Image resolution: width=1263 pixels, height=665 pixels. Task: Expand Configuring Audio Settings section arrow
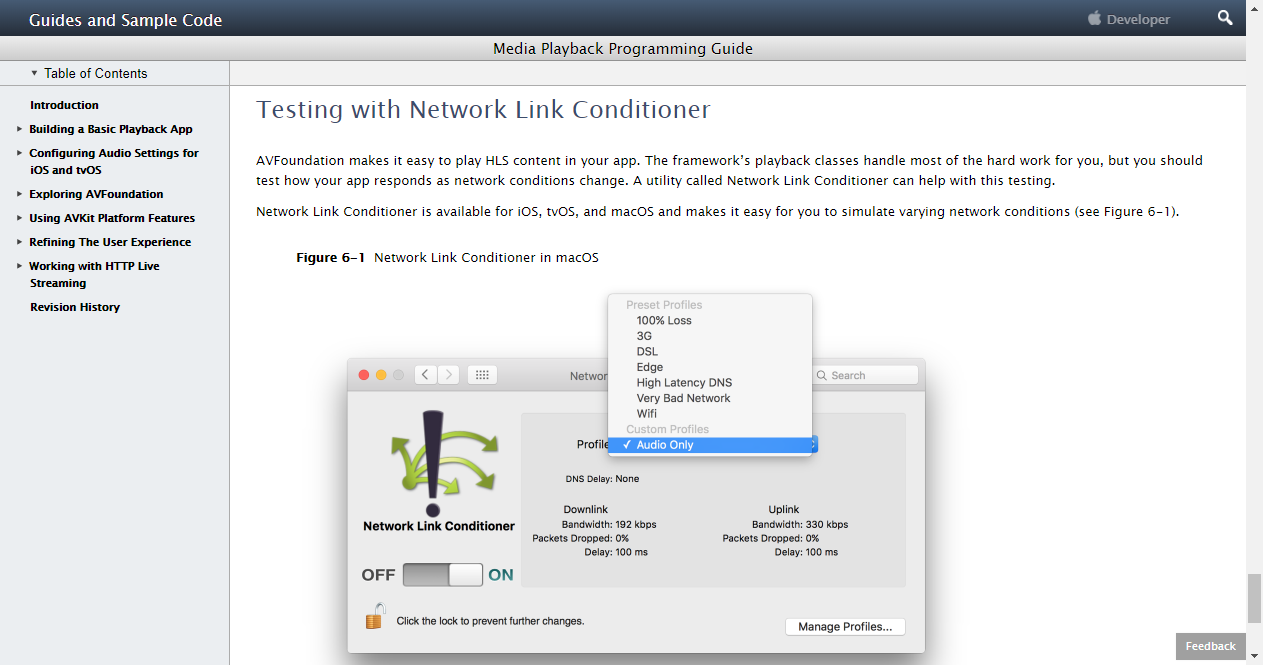[x=20, y=153]
